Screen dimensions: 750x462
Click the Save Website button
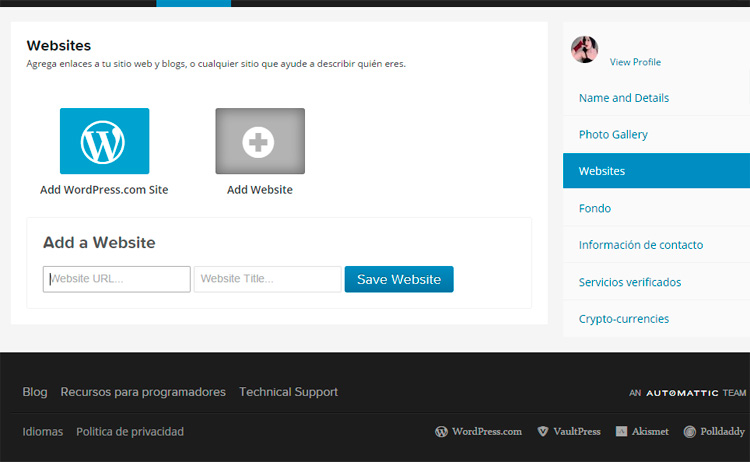[x=399, y=279]
